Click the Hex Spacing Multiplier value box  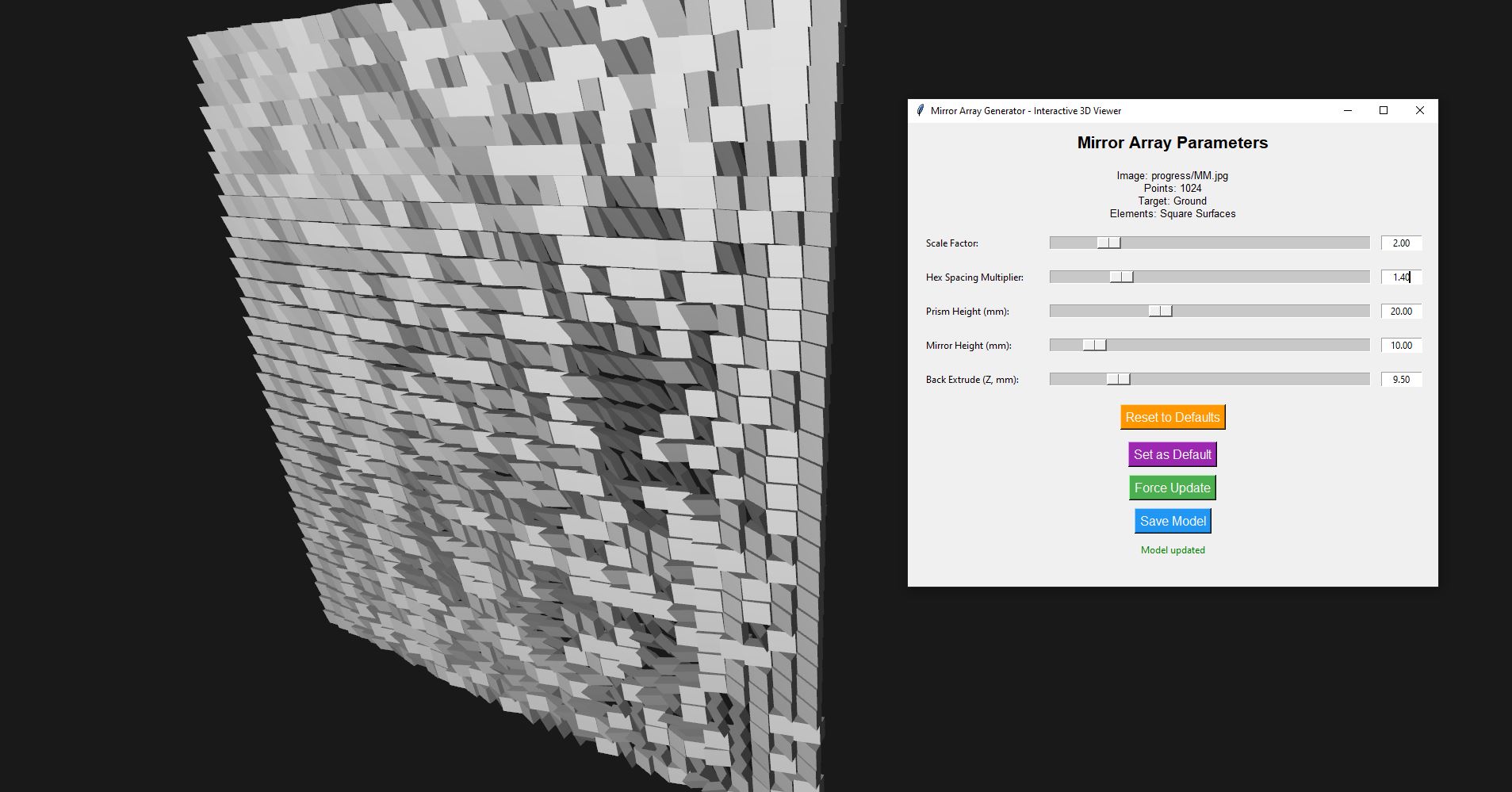point(1401,277)
